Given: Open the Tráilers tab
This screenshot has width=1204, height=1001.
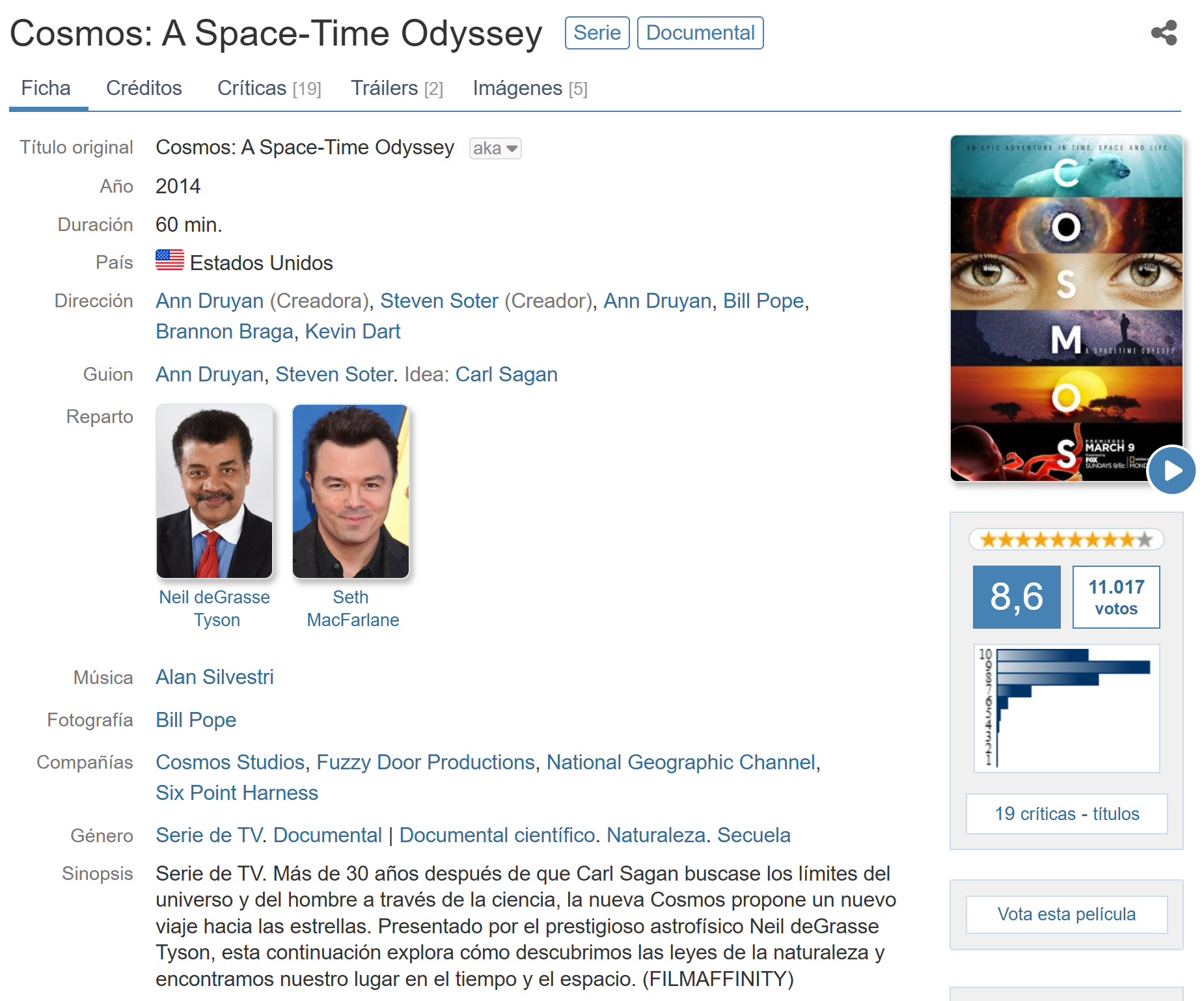Looking at the screenshot, I should 396,89.
